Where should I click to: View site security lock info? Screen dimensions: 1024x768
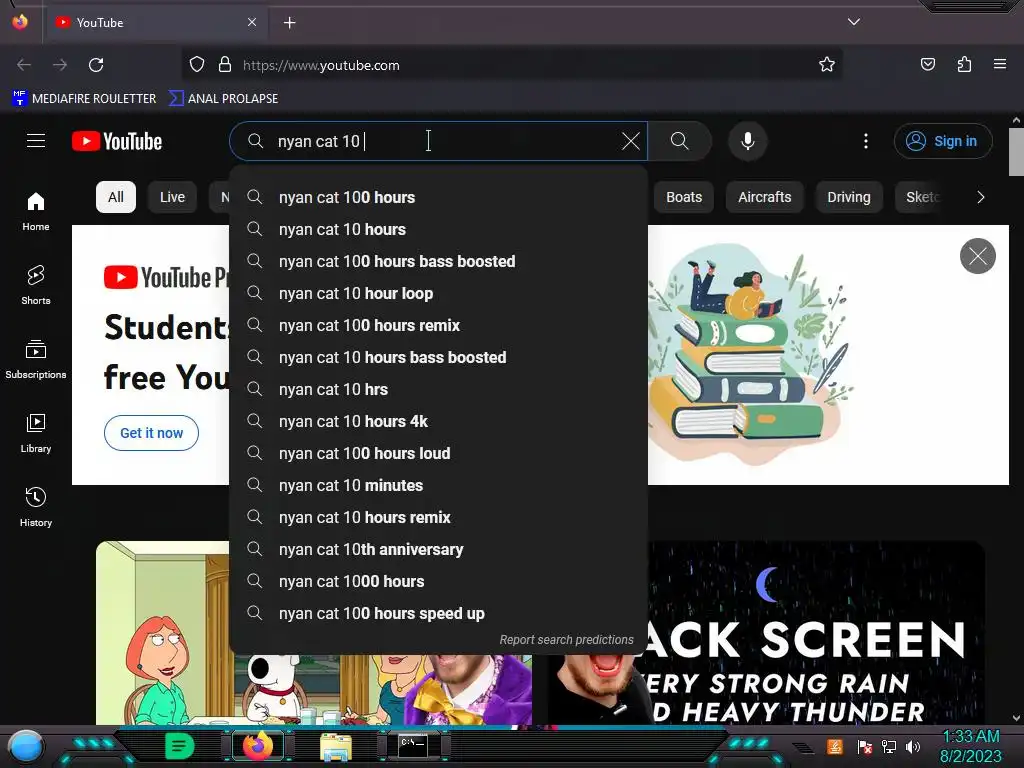pyautogui.click(x=225, y=65)
